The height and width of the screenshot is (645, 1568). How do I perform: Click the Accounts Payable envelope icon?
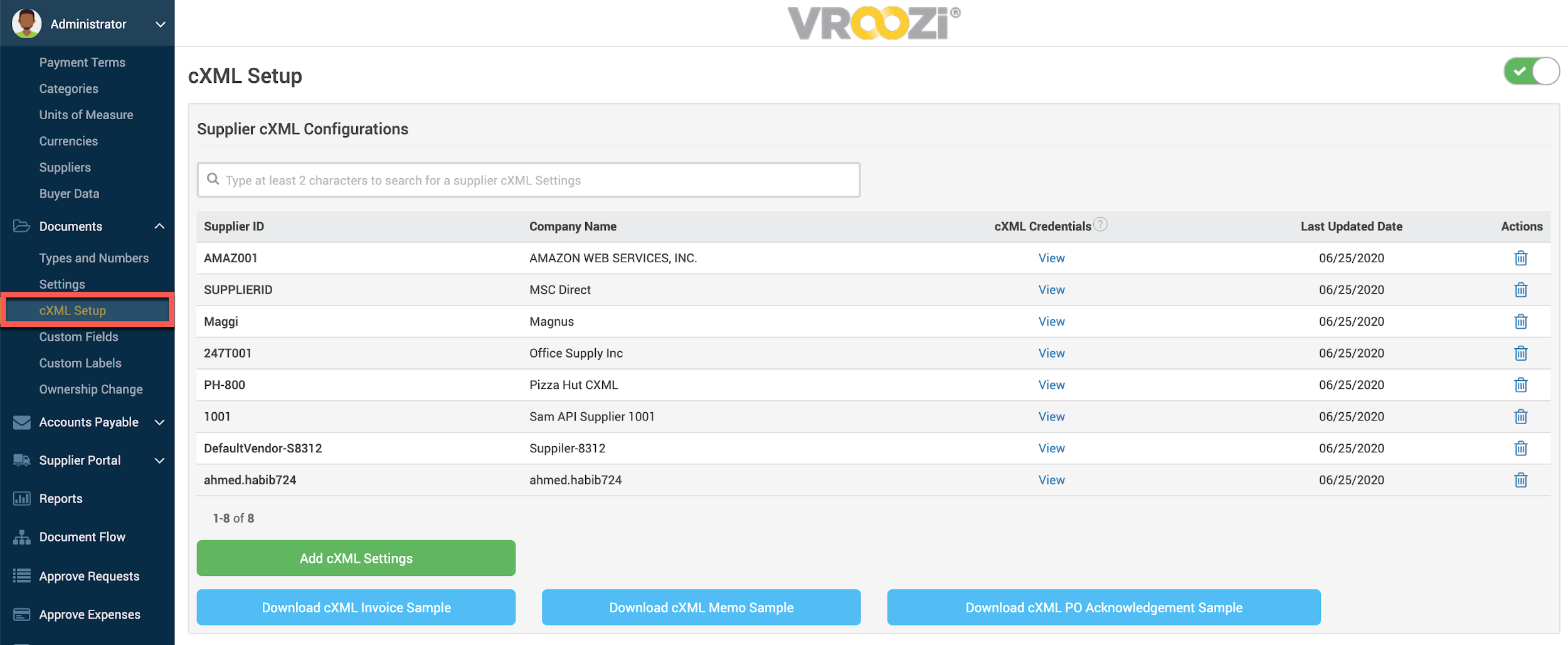(x=21, y=422)
